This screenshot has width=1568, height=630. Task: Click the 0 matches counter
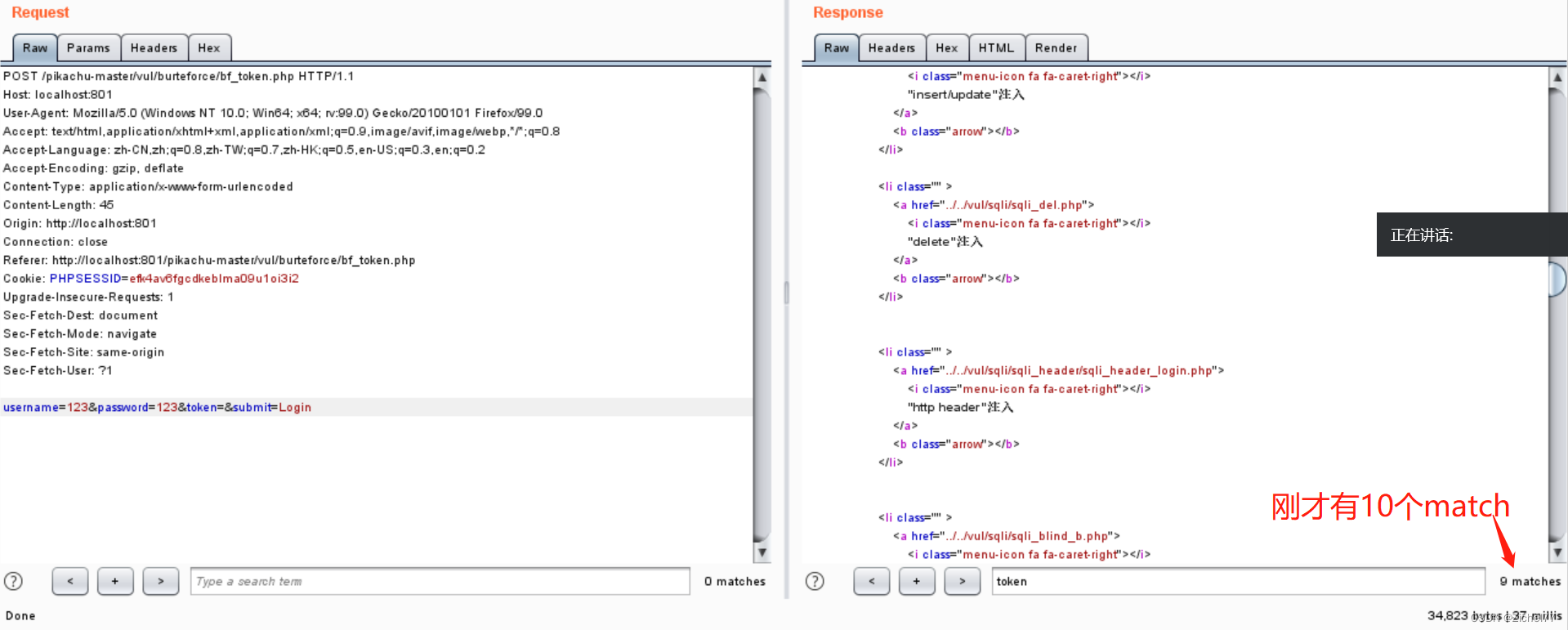735,581
